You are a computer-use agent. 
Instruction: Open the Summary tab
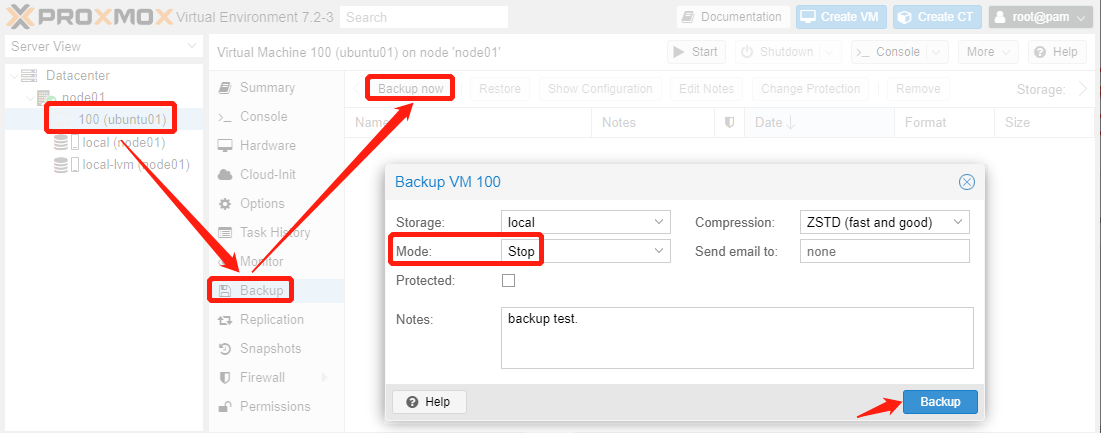[x=277, y=88]
